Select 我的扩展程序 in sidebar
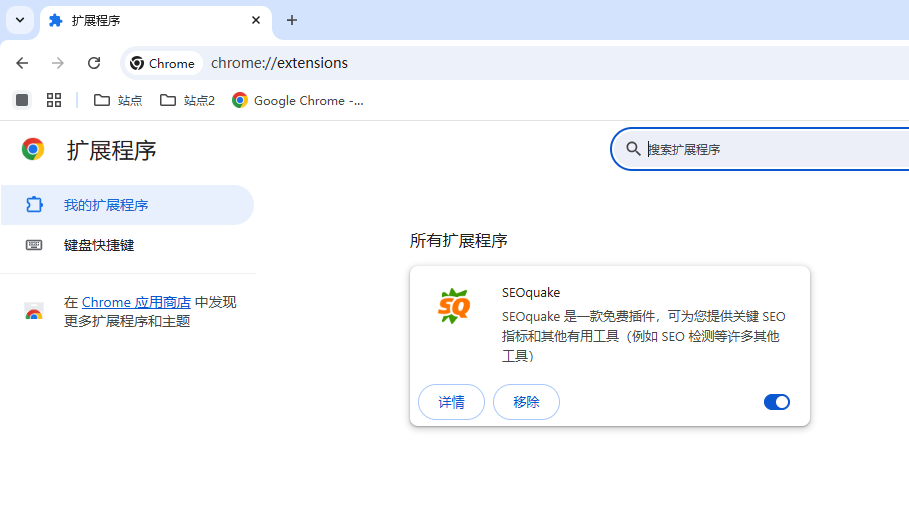Viewport: 909px width, 528px height. [x=128, y=205]
